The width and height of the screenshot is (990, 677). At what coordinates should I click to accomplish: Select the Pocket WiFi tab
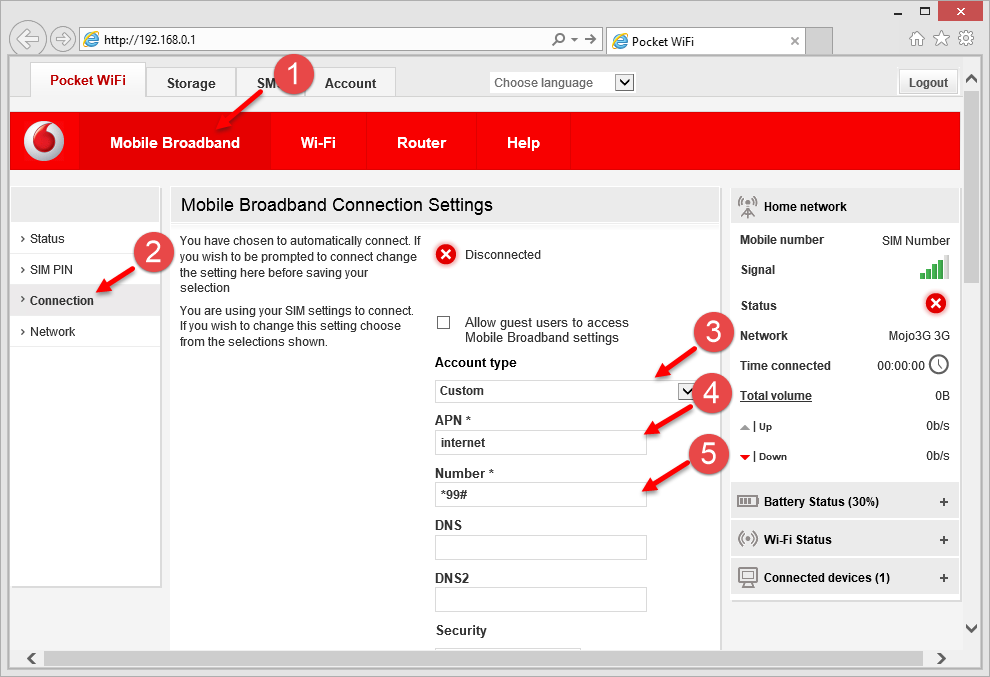[x=88, y=80]
